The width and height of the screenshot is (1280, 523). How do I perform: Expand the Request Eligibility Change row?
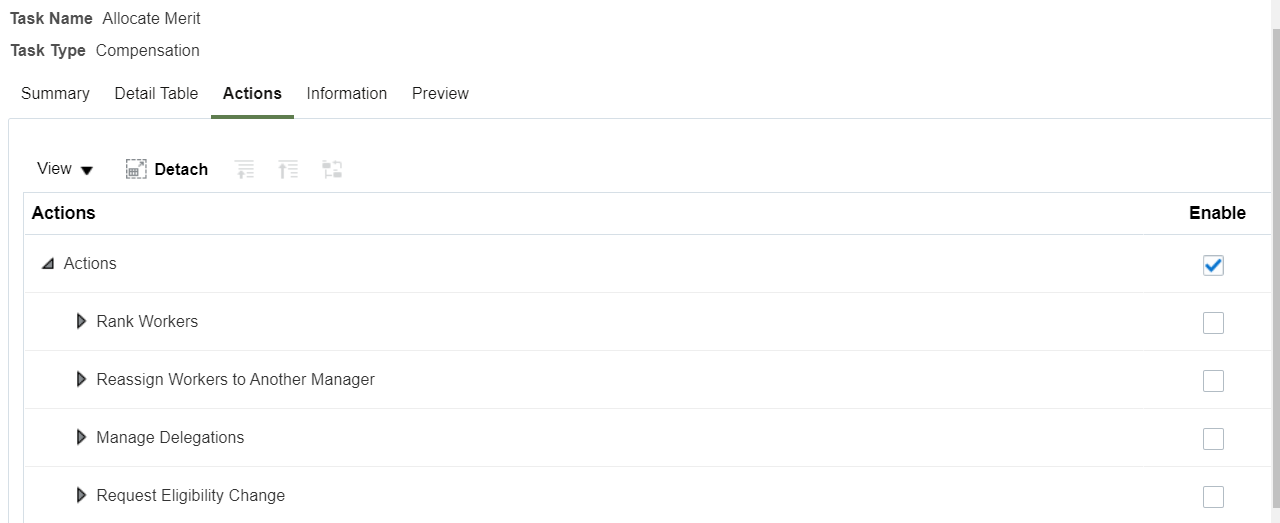click(82, 496)
